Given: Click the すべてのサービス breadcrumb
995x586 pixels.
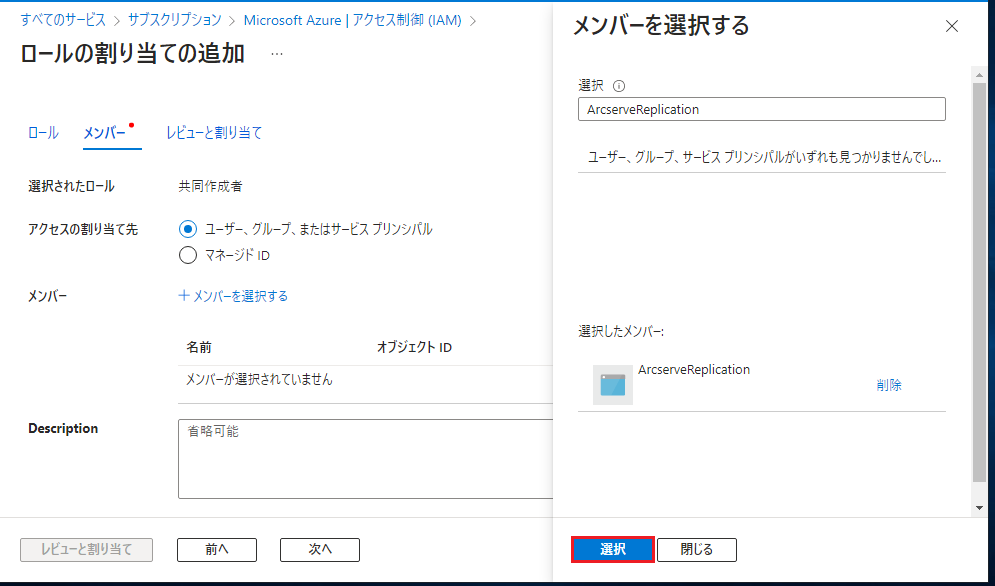Looking at the screenshot, I should [63, 20].
